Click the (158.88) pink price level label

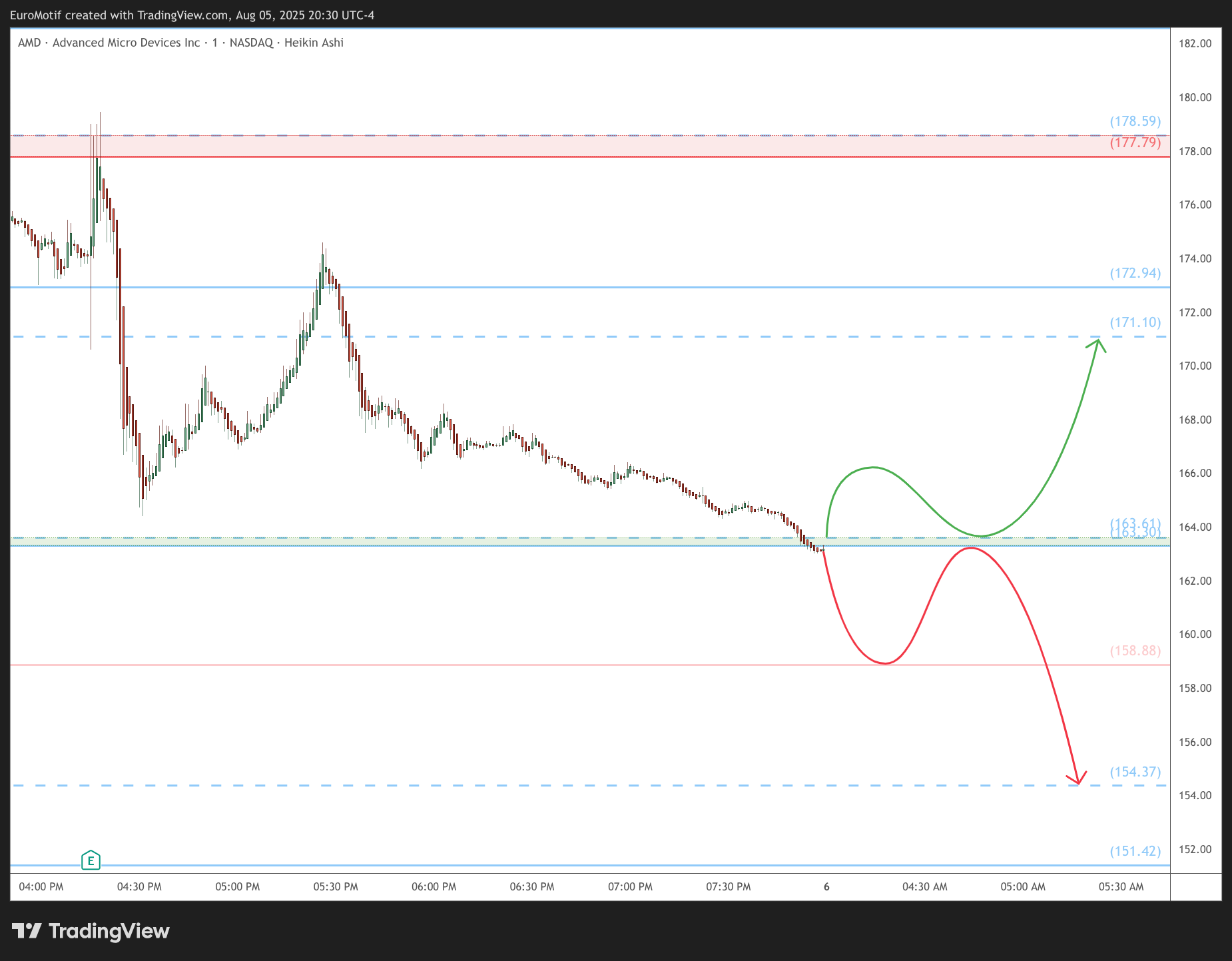(1135, 651)
